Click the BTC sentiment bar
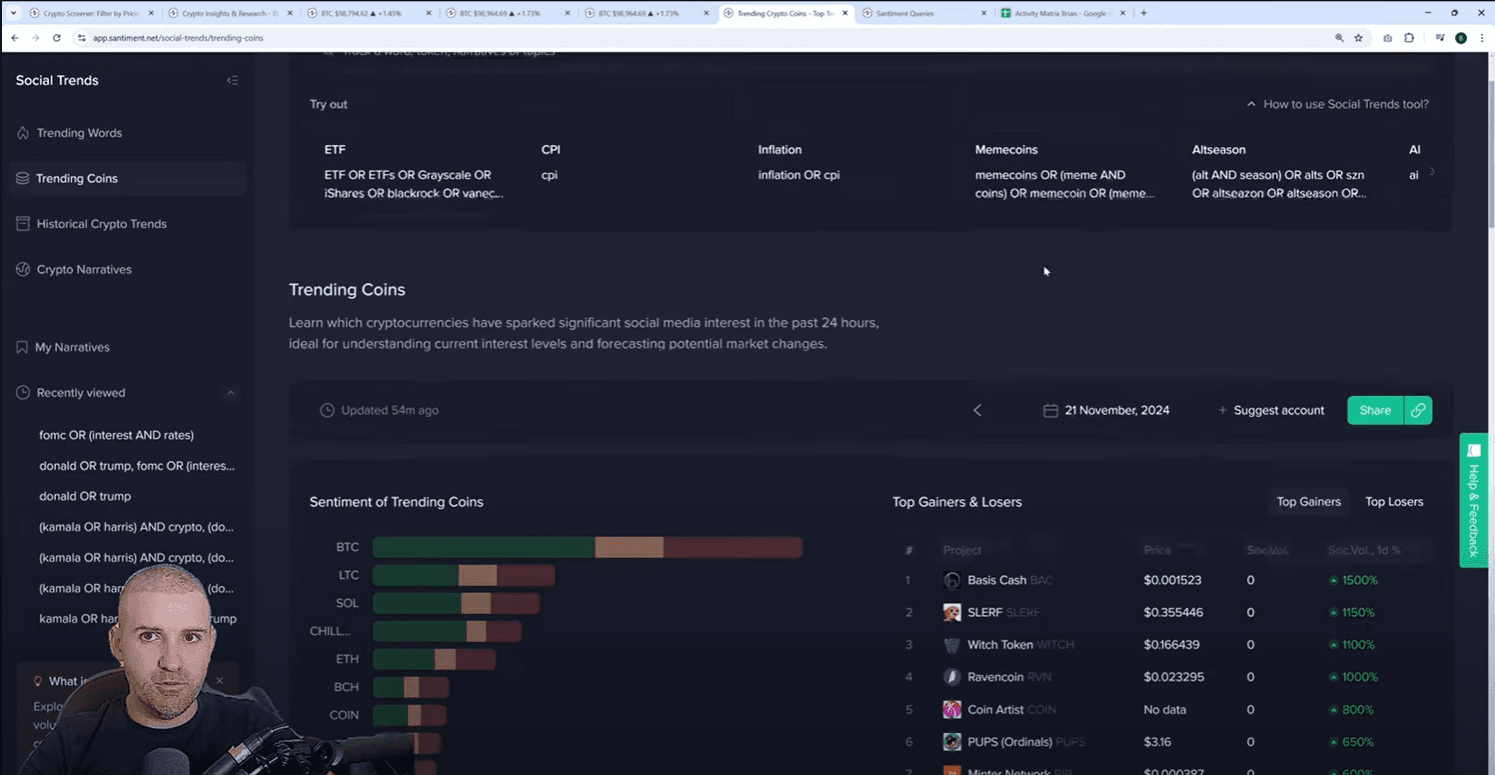Image resolution: width=1495 pixels, height=775 pixels. 587,547
